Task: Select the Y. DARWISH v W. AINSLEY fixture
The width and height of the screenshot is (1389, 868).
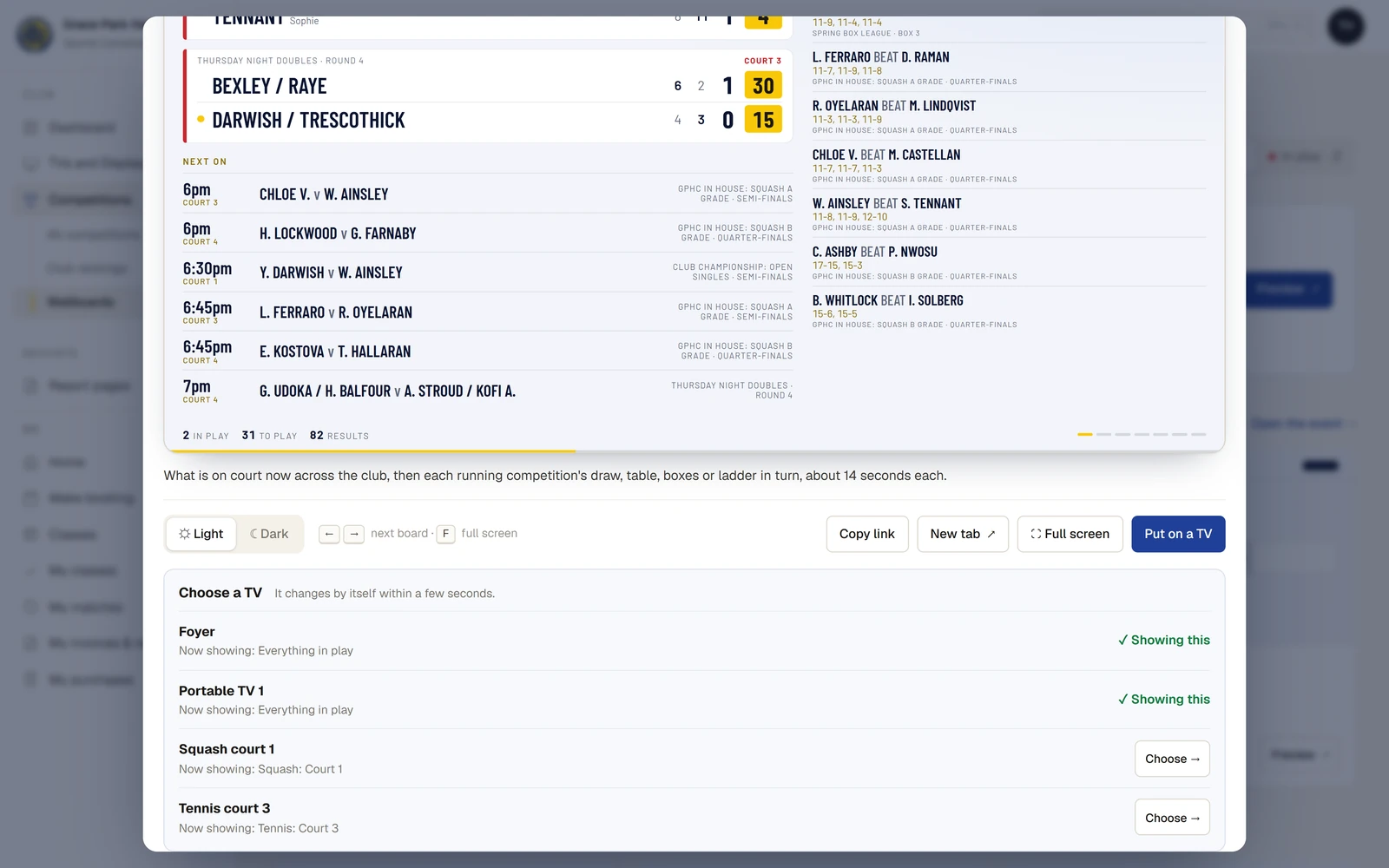Action: [x=488, y=273]
